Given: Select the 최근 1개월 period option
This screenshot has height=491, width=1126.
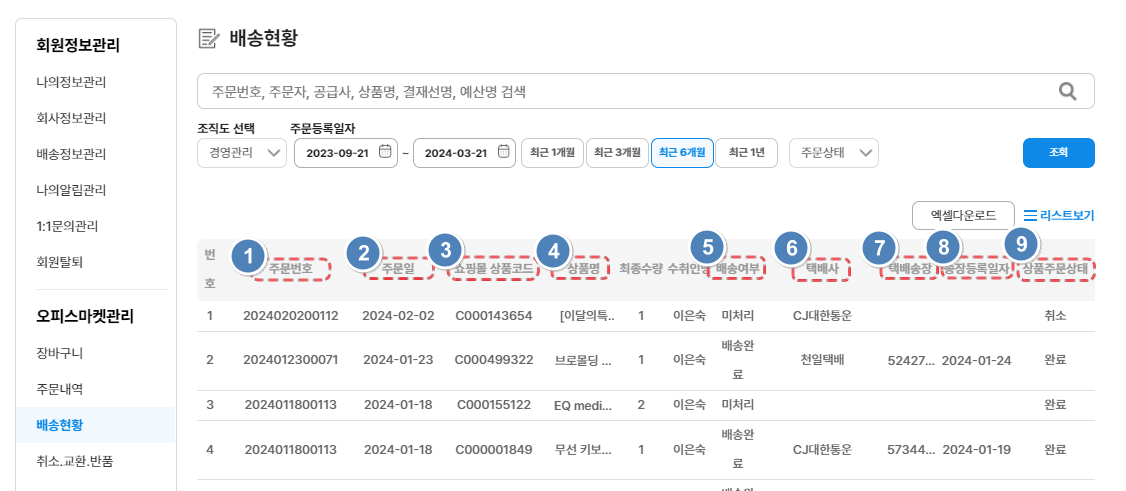Looking at the screenshot, I should (551, 153).
